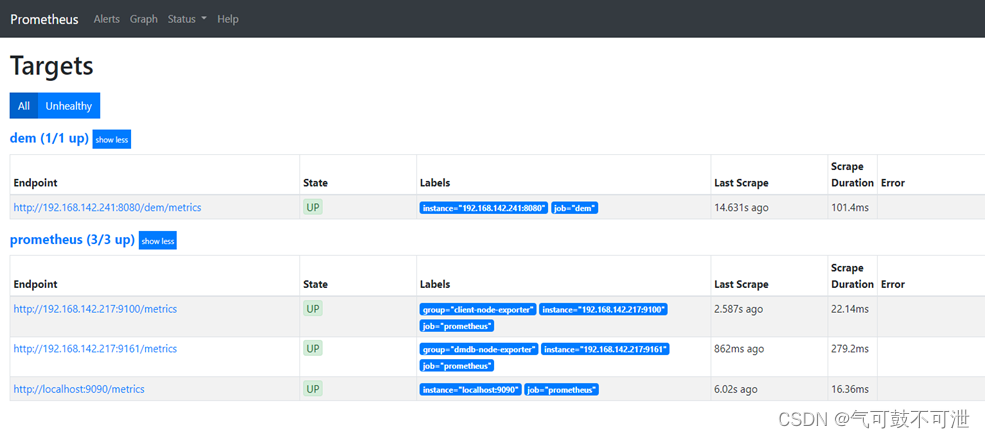Click scrape duration 101.4ms
985x438 pixels.
coord(850,207)
